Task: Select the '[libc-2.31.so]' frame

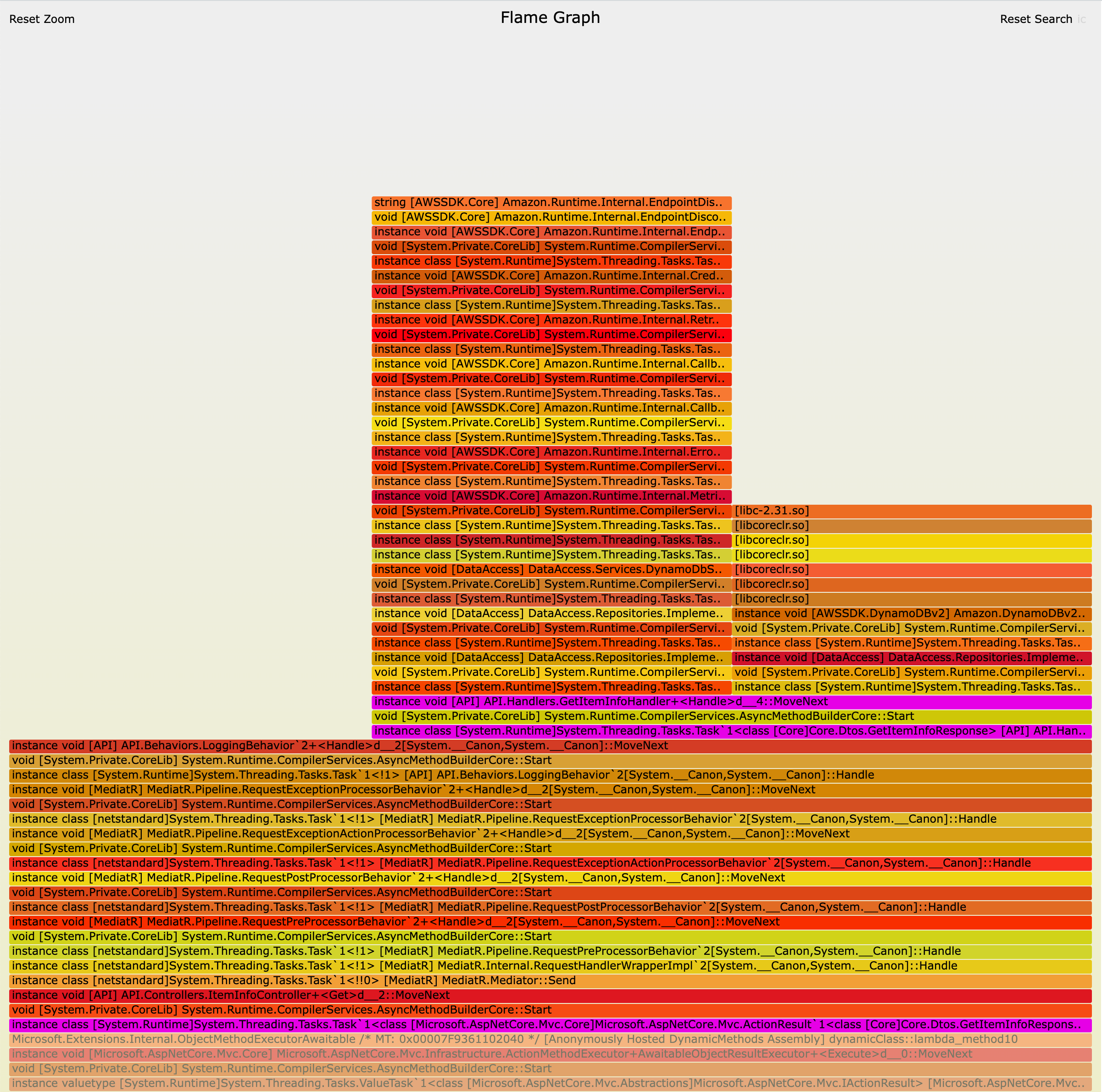Action: [912, 511]
